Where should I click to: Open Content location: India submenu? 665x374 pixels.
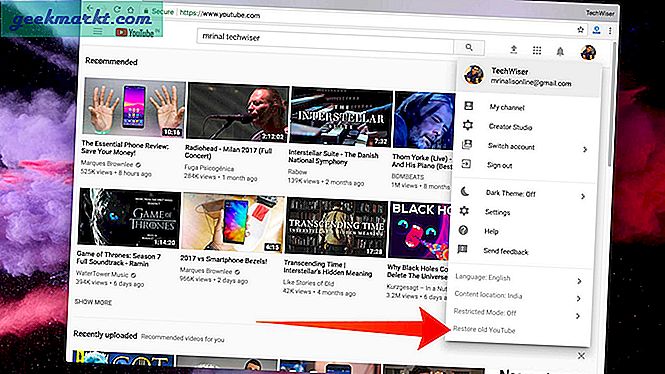[x=488, y=295]
